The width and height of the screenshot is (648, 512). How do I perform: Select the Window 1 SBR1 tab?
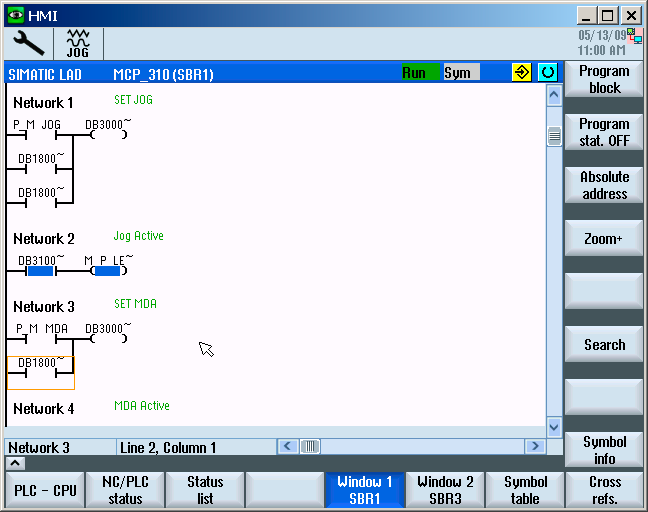pos(364,490)
